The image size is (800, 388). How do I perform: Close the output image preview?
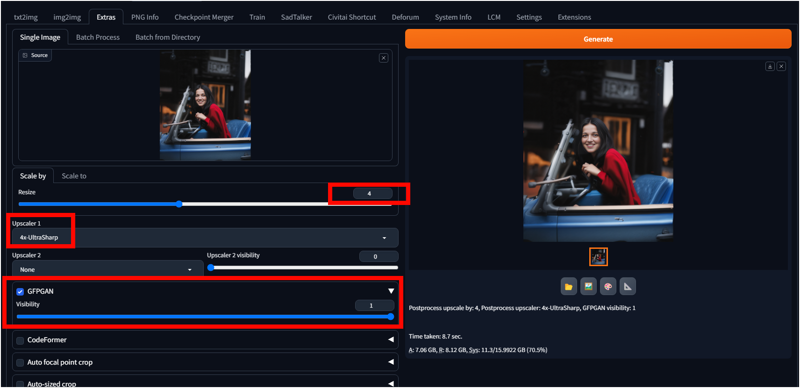pos(781,66)
